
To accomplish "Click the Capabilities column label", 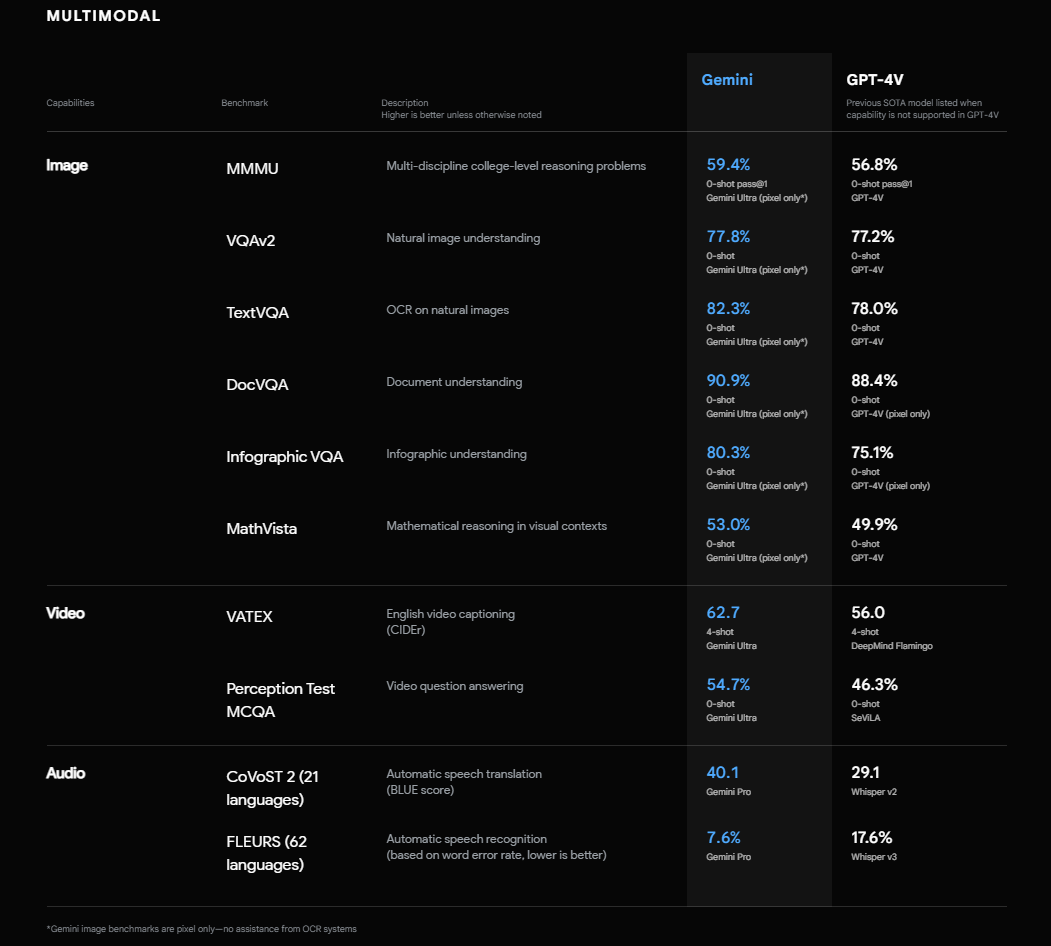I will coord(70,103).
